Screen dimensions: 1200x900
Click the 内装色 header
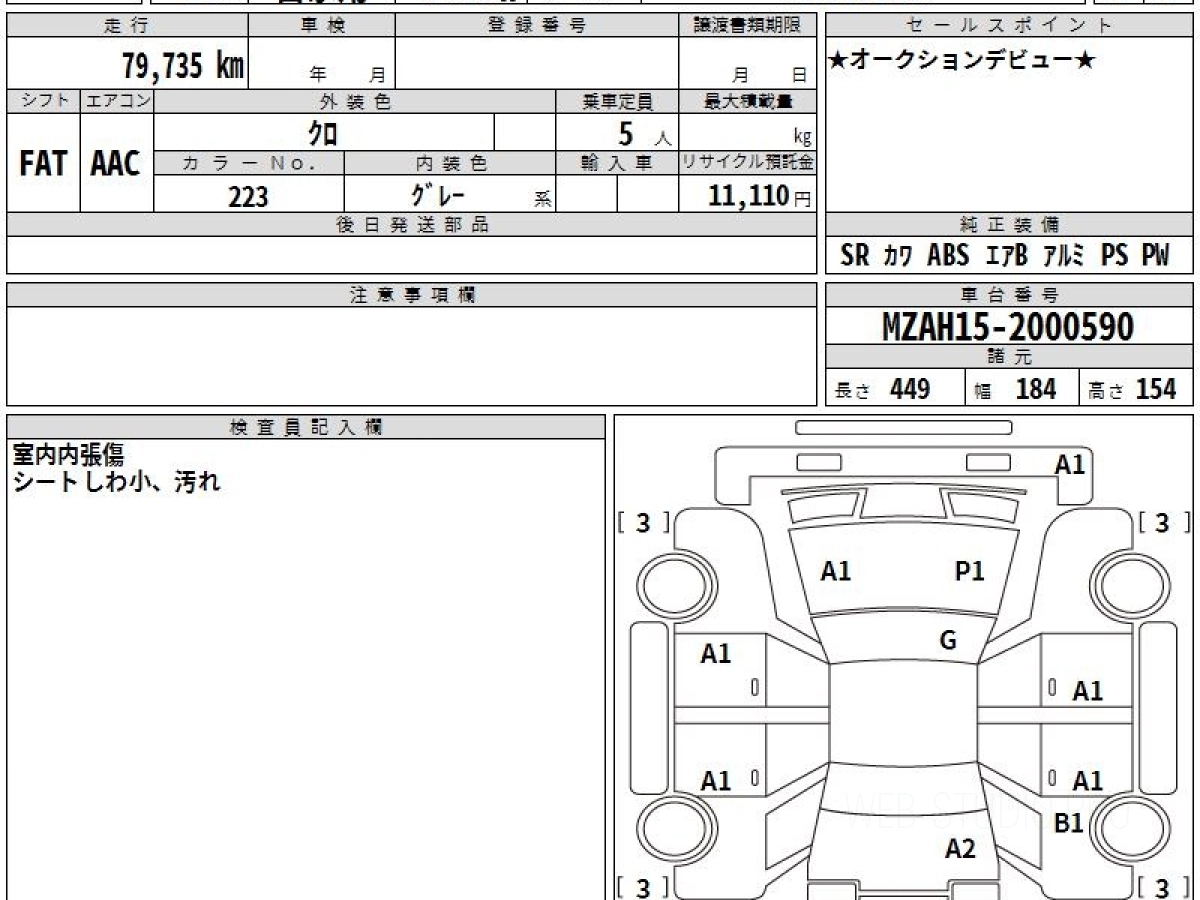(450, 163)
